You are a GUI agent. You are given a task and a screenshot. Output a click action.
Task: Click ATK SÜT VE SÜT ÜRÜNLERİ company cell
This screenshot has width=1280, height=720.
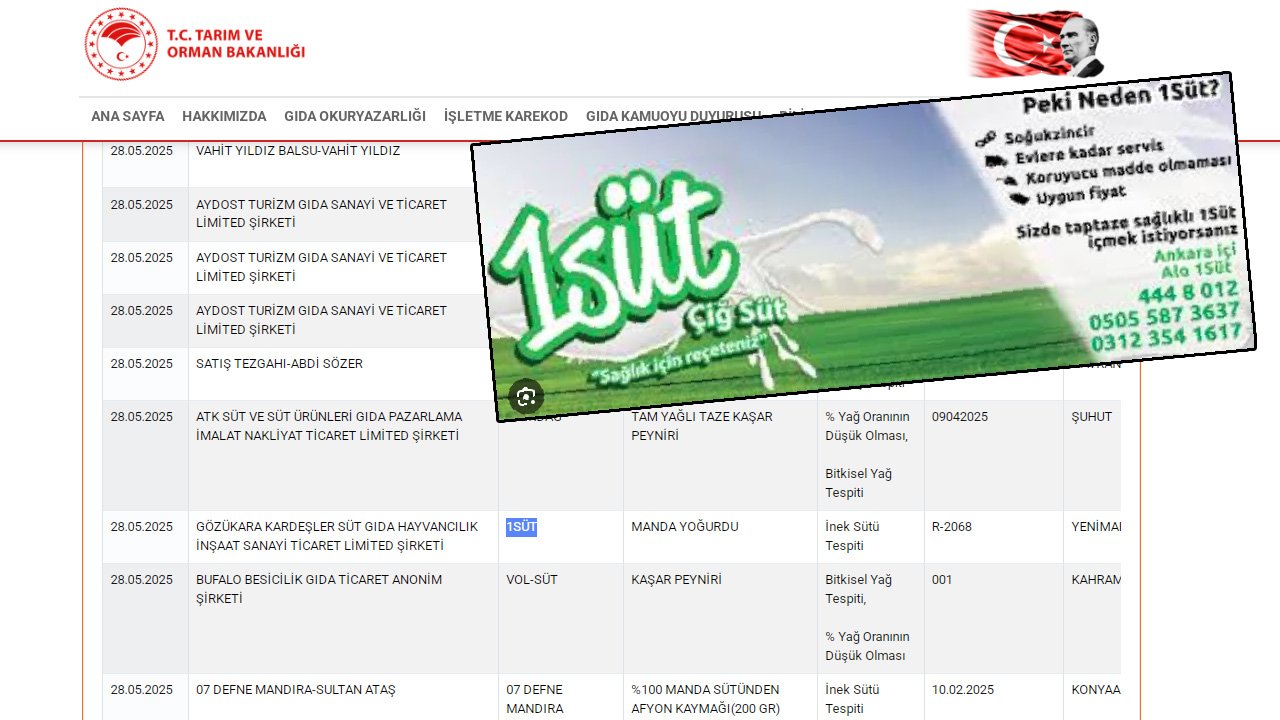(343, 456)
